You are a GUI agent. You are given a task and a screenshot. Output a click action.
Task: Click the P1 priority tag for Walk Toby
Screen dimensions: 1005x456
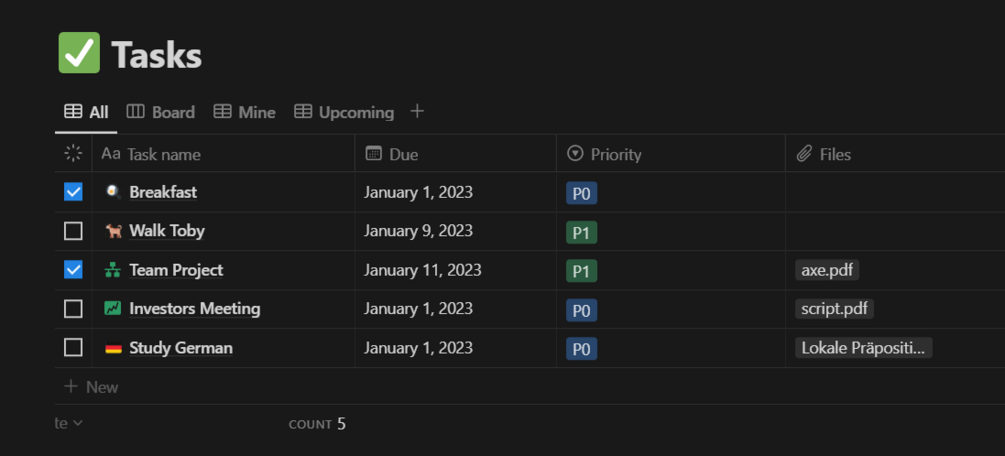[581, 232]
